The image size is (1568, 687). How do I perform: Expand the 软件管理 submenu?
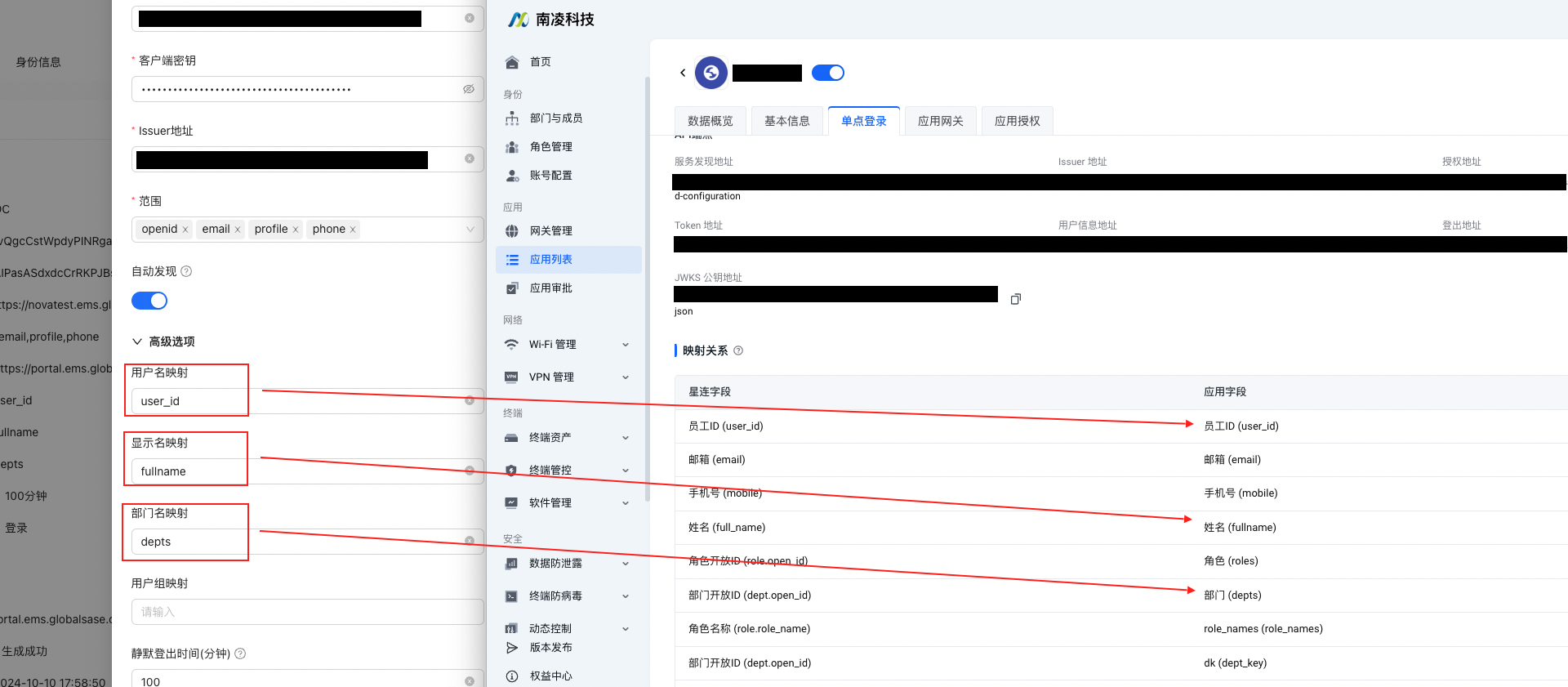[626, 503]
